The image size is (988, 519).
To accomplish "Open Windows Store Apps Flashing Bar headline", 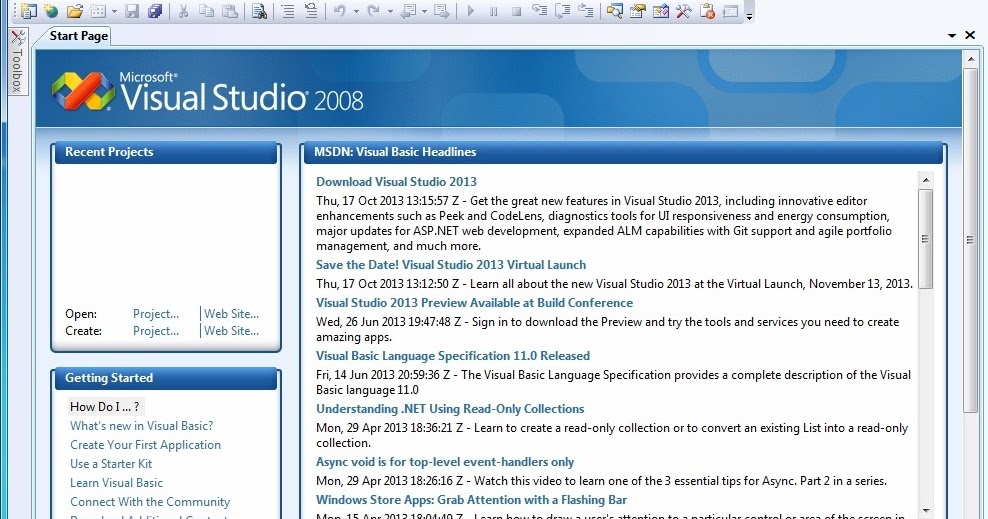I will (471, 499).
